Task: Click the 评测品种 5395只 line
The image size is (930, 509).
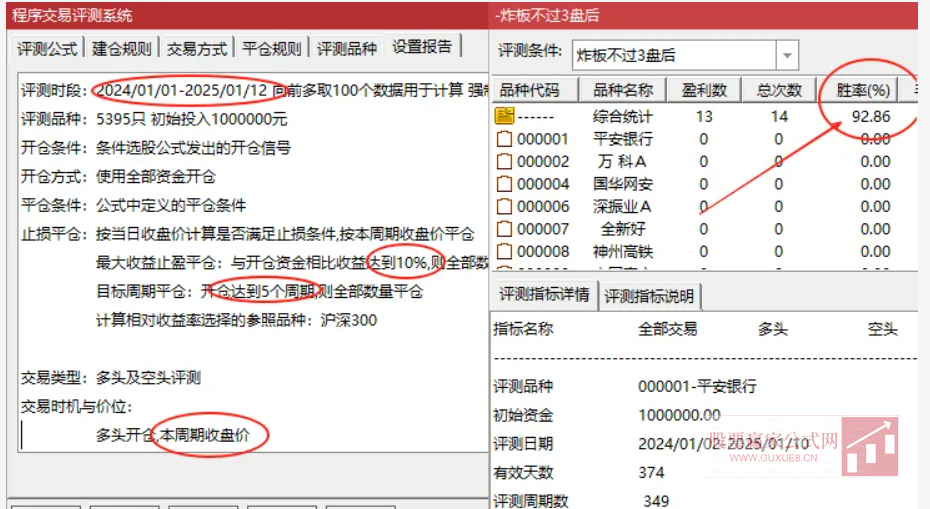Action: (x=154, y=119)
